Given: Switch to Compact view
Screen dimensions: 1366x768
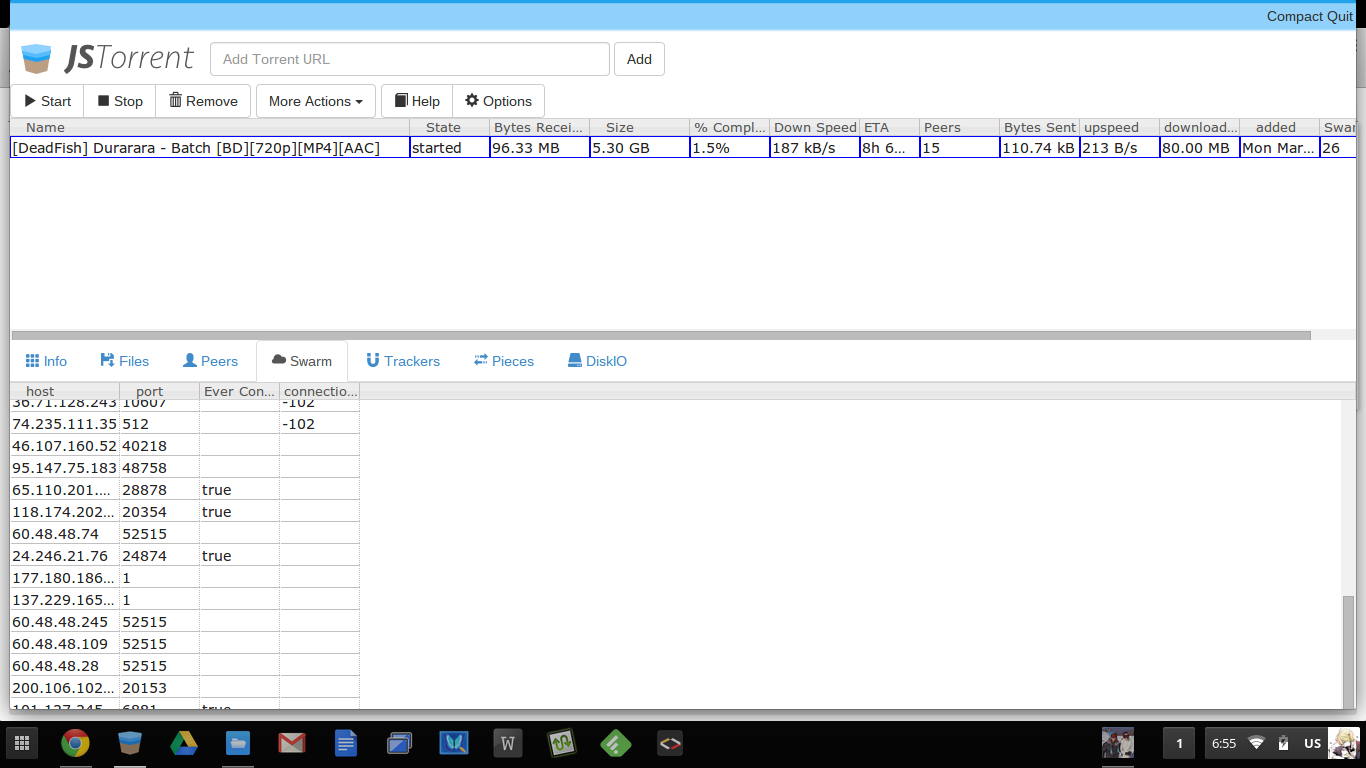Looking at the screenshot, I should pyautogui.click(x=1295, y=16).
